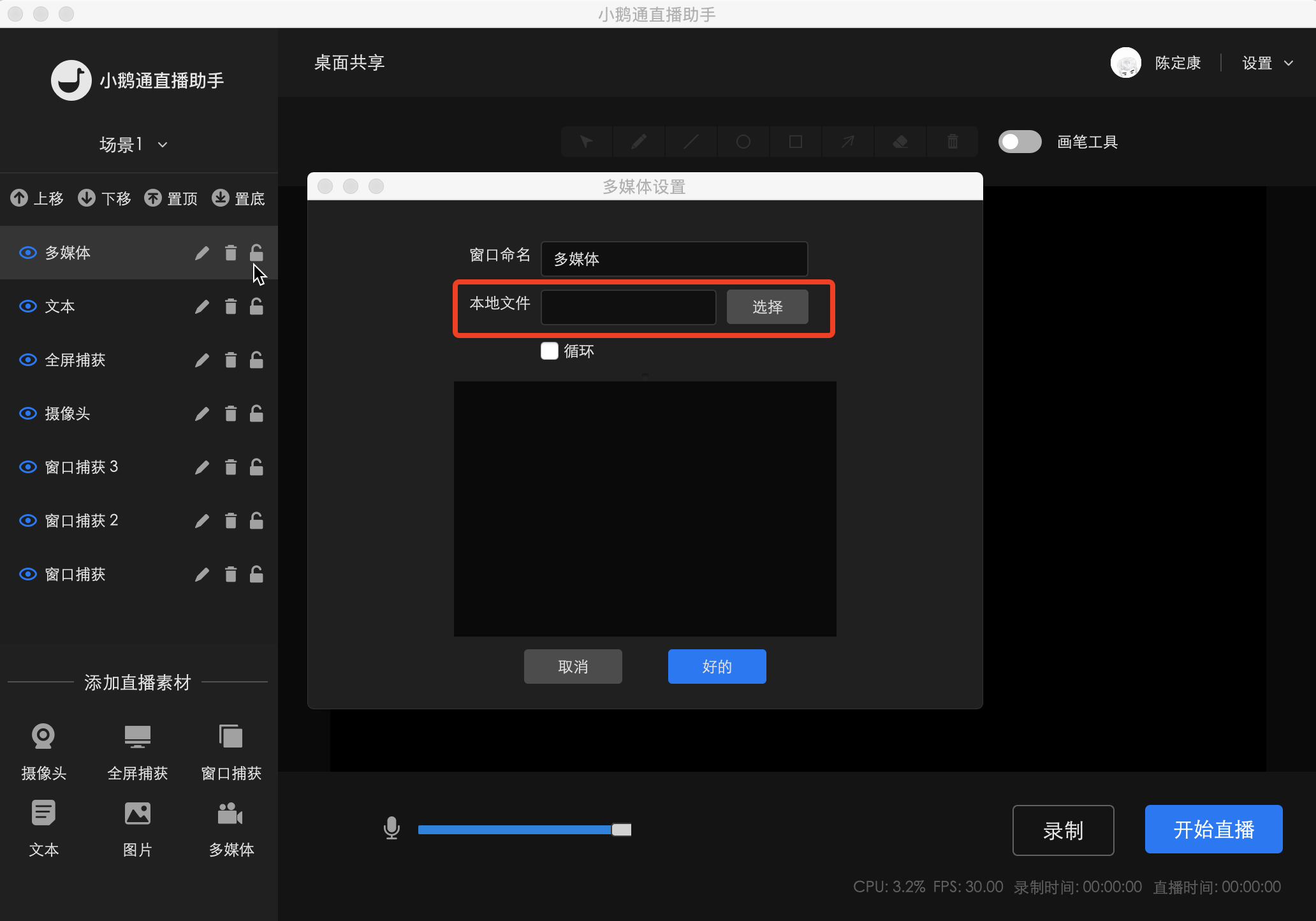Select the circle drawing tool

click(743, 141)
